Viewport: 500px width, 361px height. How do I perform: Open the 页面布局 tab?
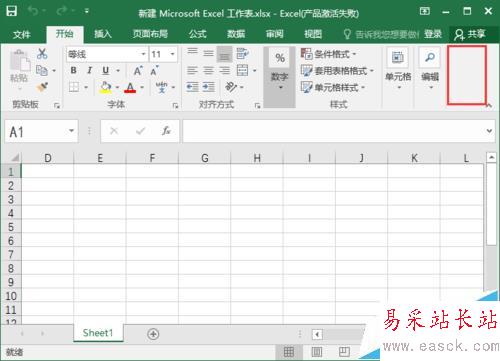pos(150,34)
